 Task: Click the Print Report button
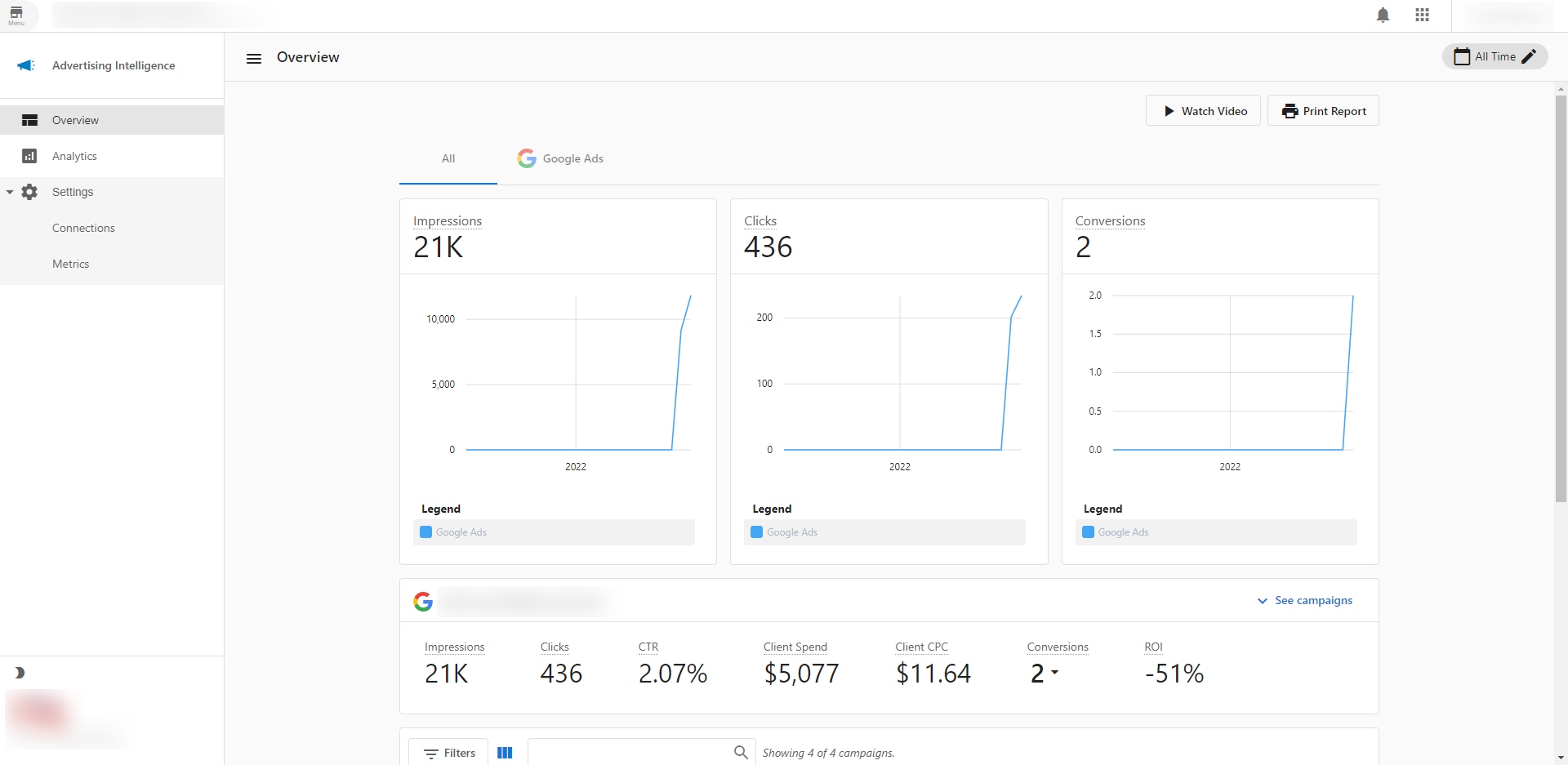[x=1323, y=111]
